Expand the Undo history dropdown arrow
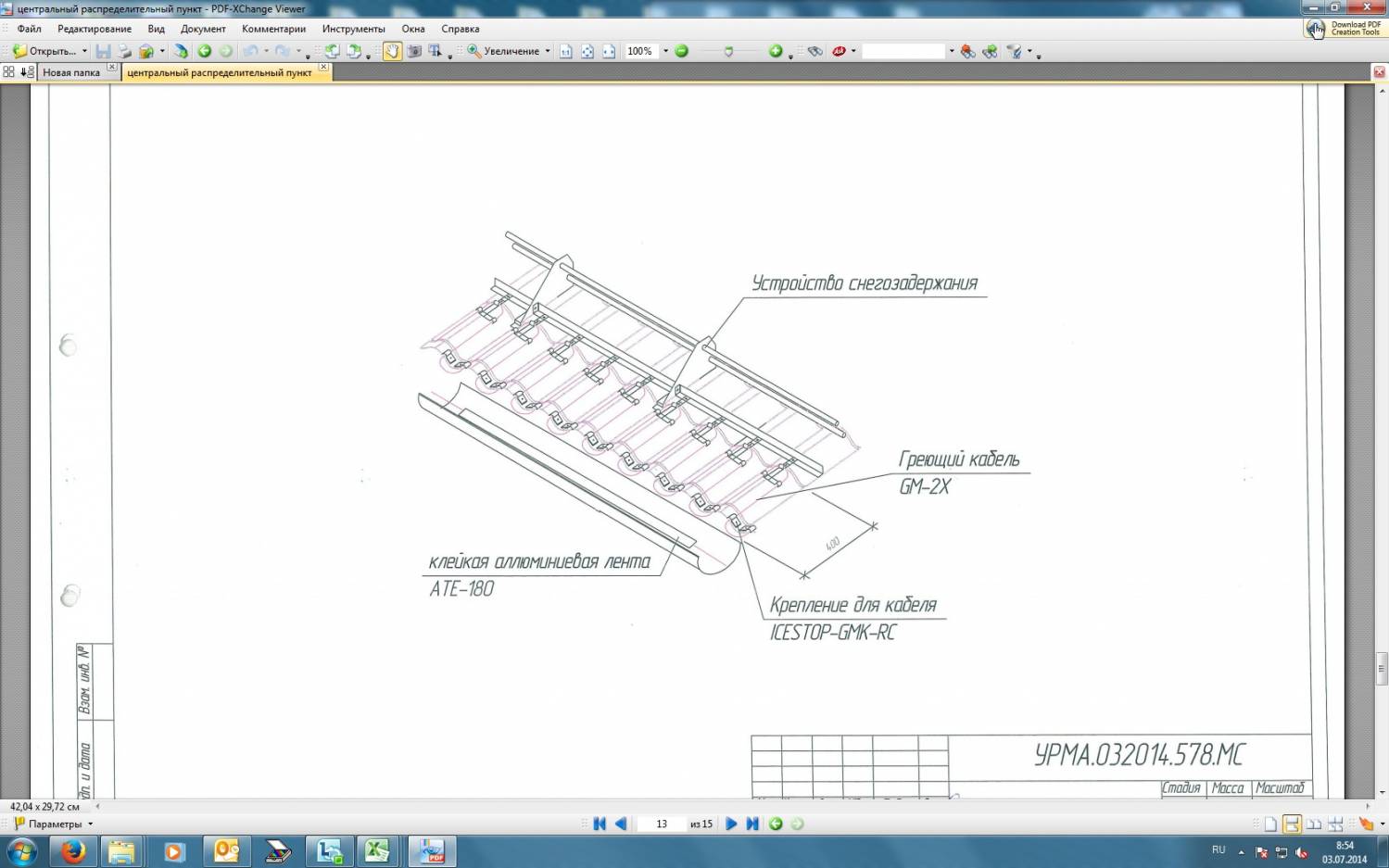Viewport: 1389px width, 868px height. coord(266,51)
